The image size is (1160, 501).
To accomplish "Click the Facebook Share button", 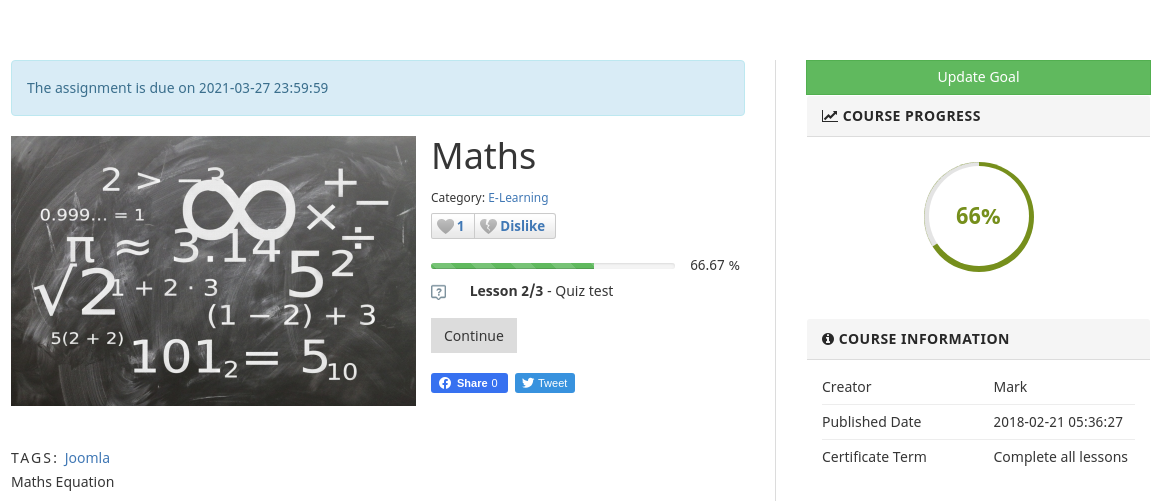I will pyautogui.click(x=469, y=383).
